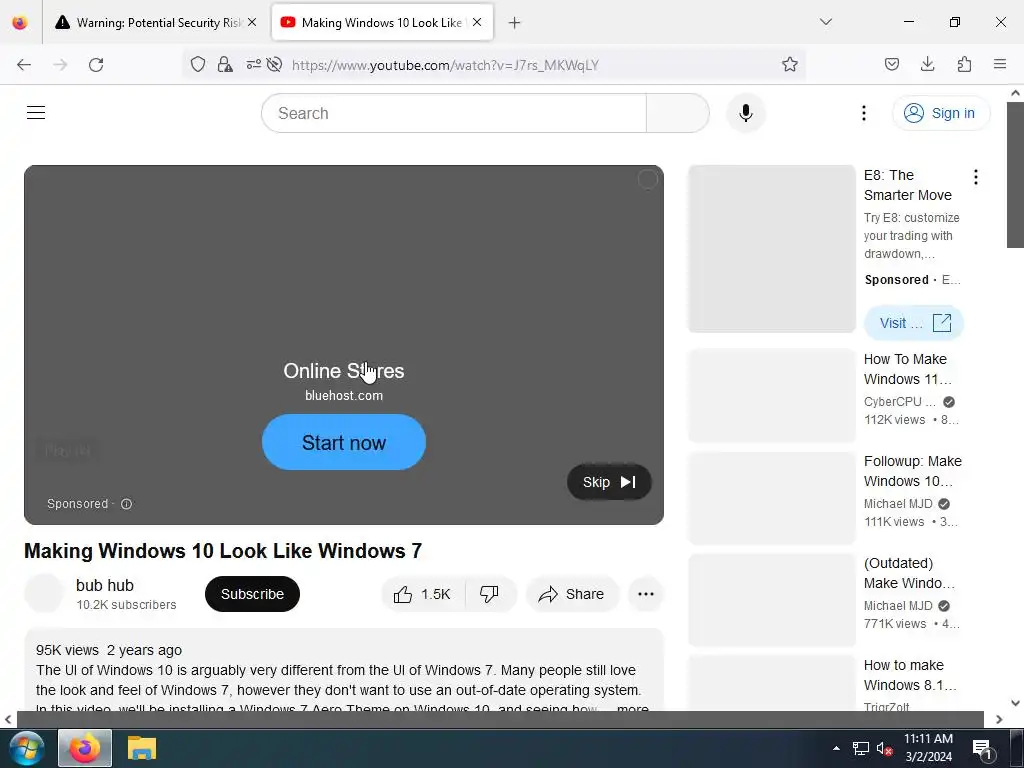1024x768 pixels.
Task: Click the horizontal page scrollbar
Action: coord(500,720)
